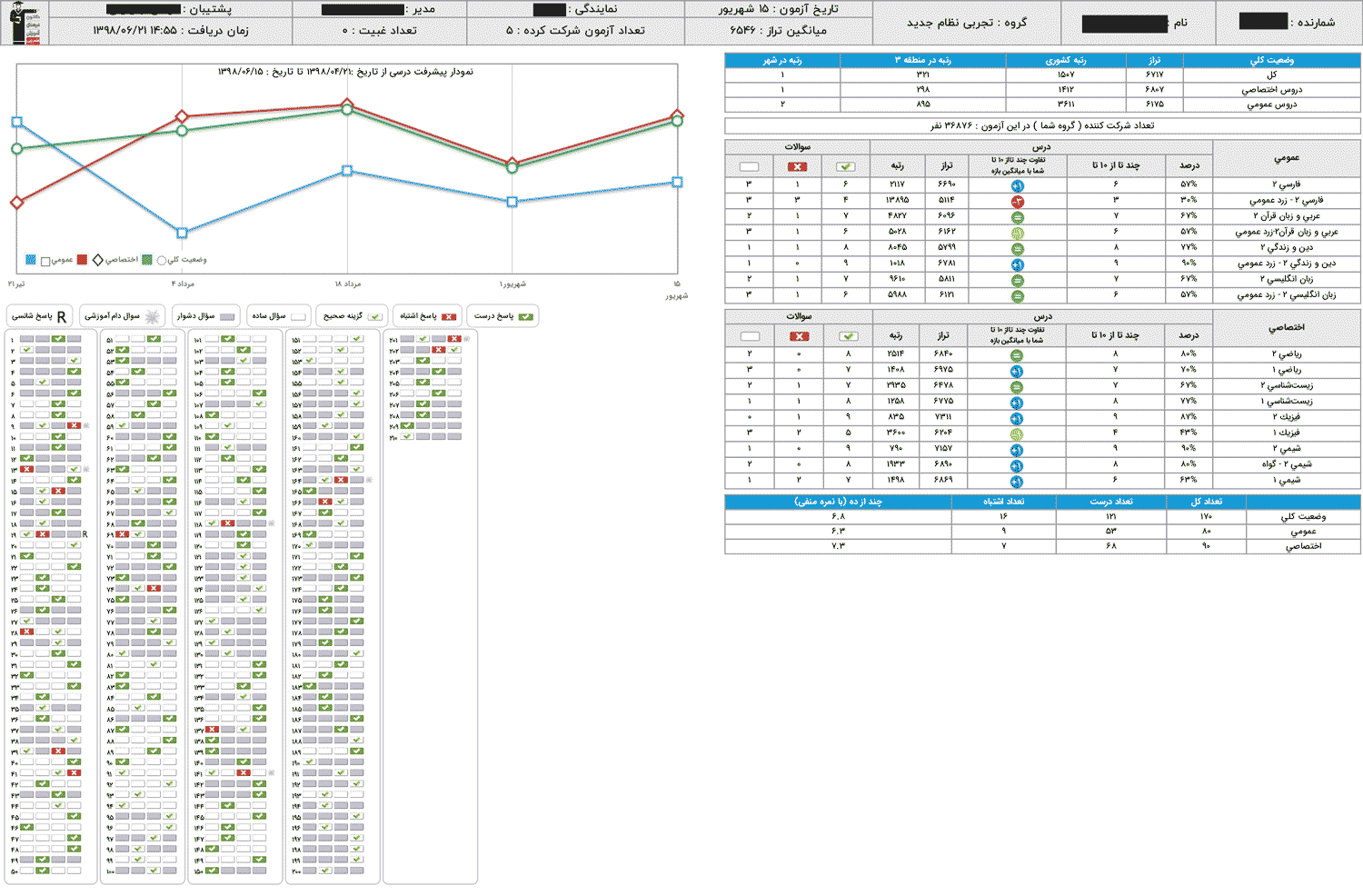Image resolution: width=1363 pixels, height=896 pixels.
Task: Click the blue +1 indicator in the فارسی ۲ row
Action: [x=1017, y=185]
